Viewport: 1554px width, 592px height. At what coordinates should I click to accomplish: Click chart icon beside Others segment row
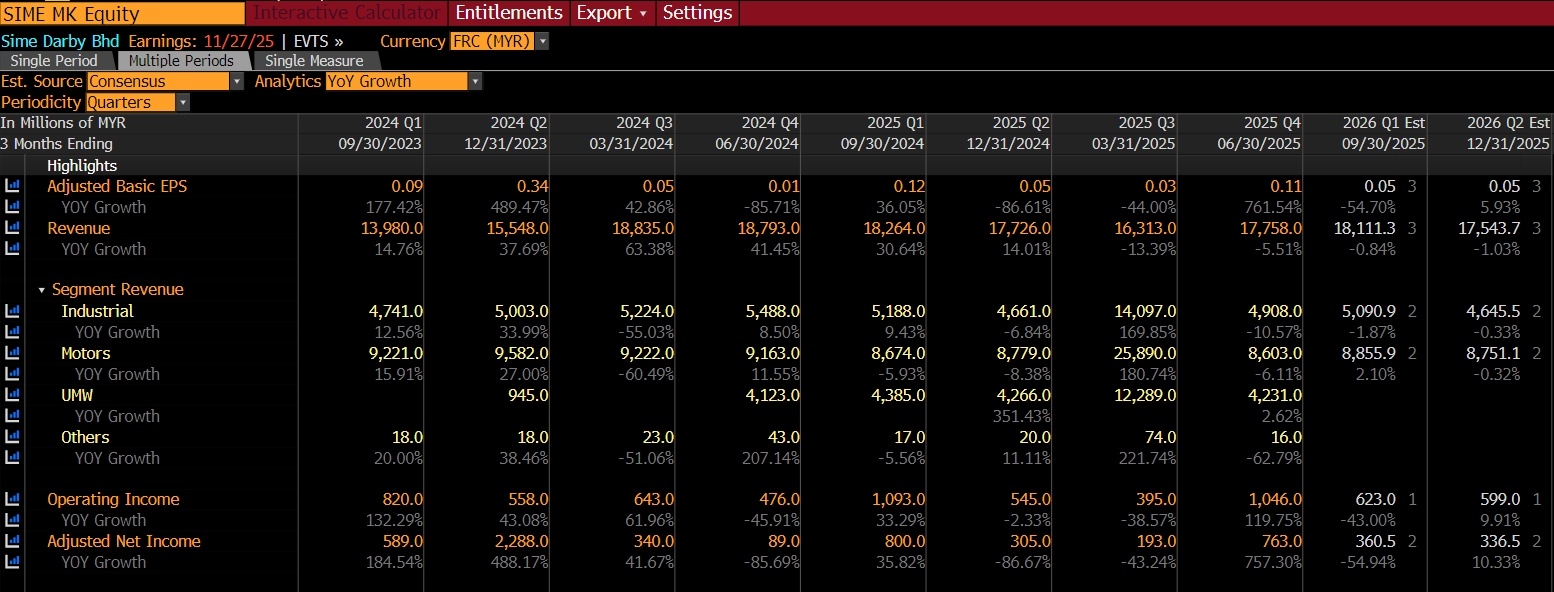[12, 437]
